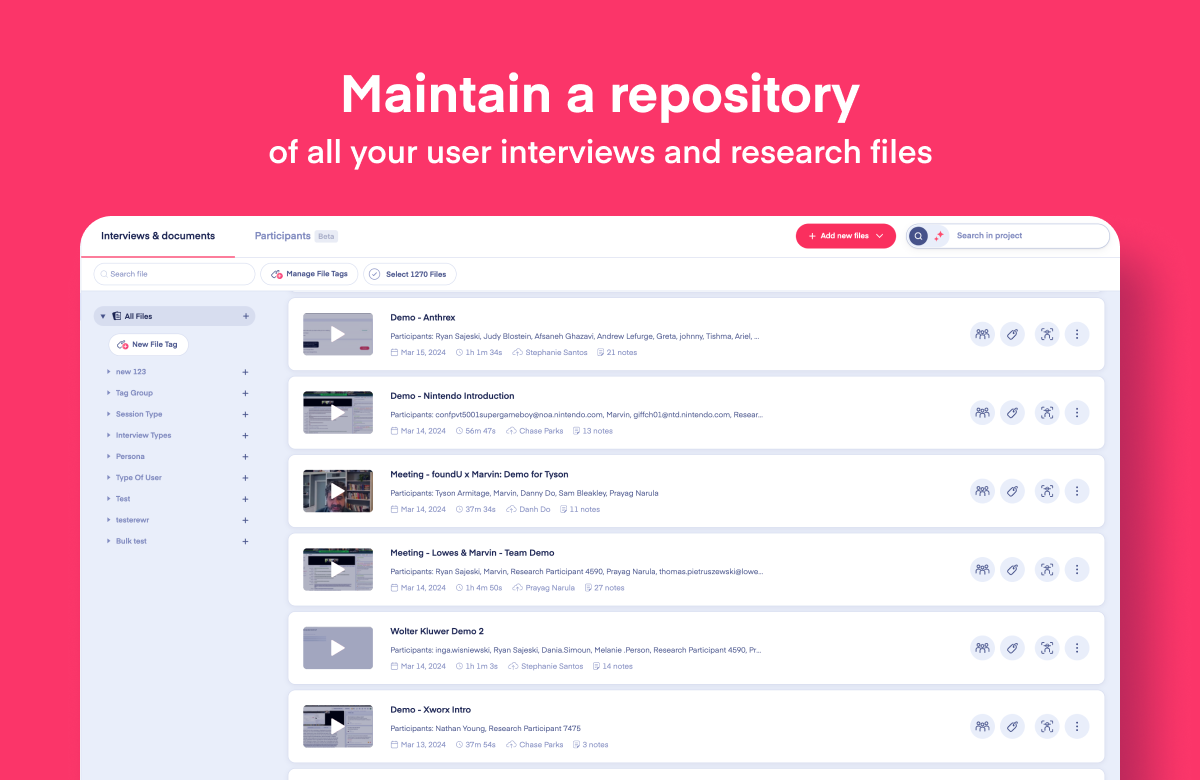Expand the Session Type tag group
The height and width of the screenshot is (780, 1200).
pos(109,414)
